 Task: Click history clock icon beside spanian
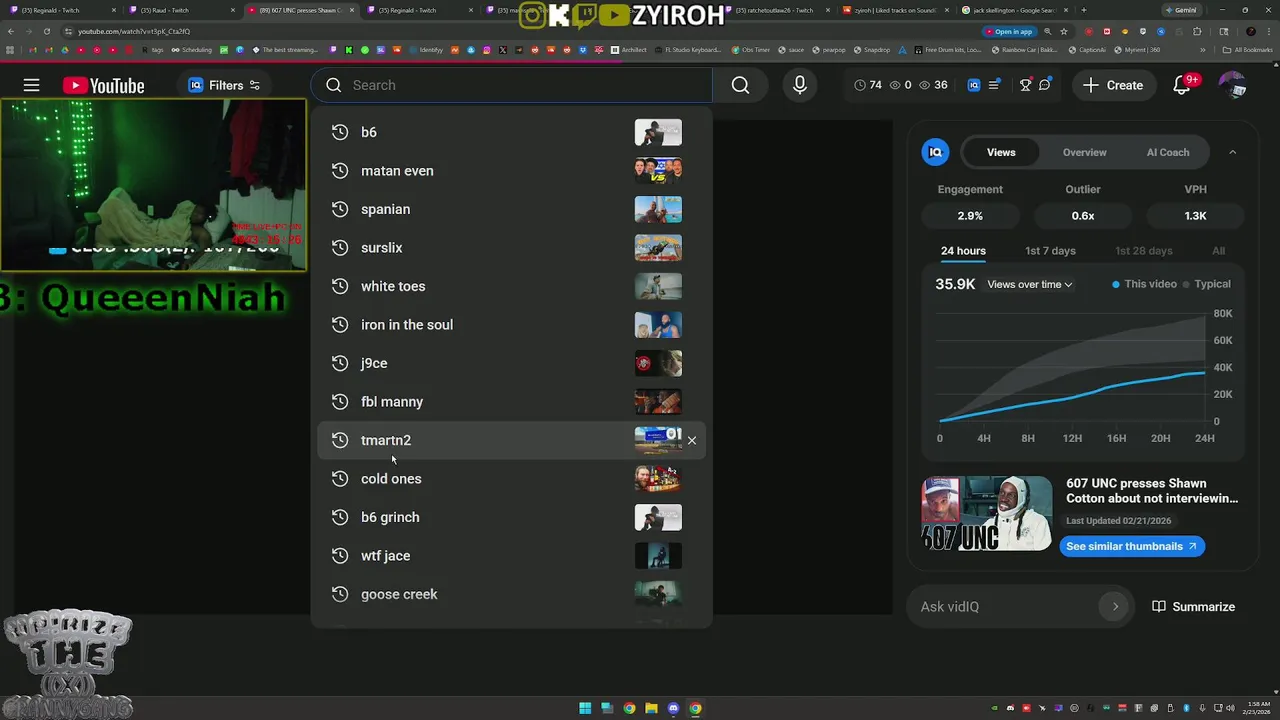pyautogui.click(x=340, y=209)
